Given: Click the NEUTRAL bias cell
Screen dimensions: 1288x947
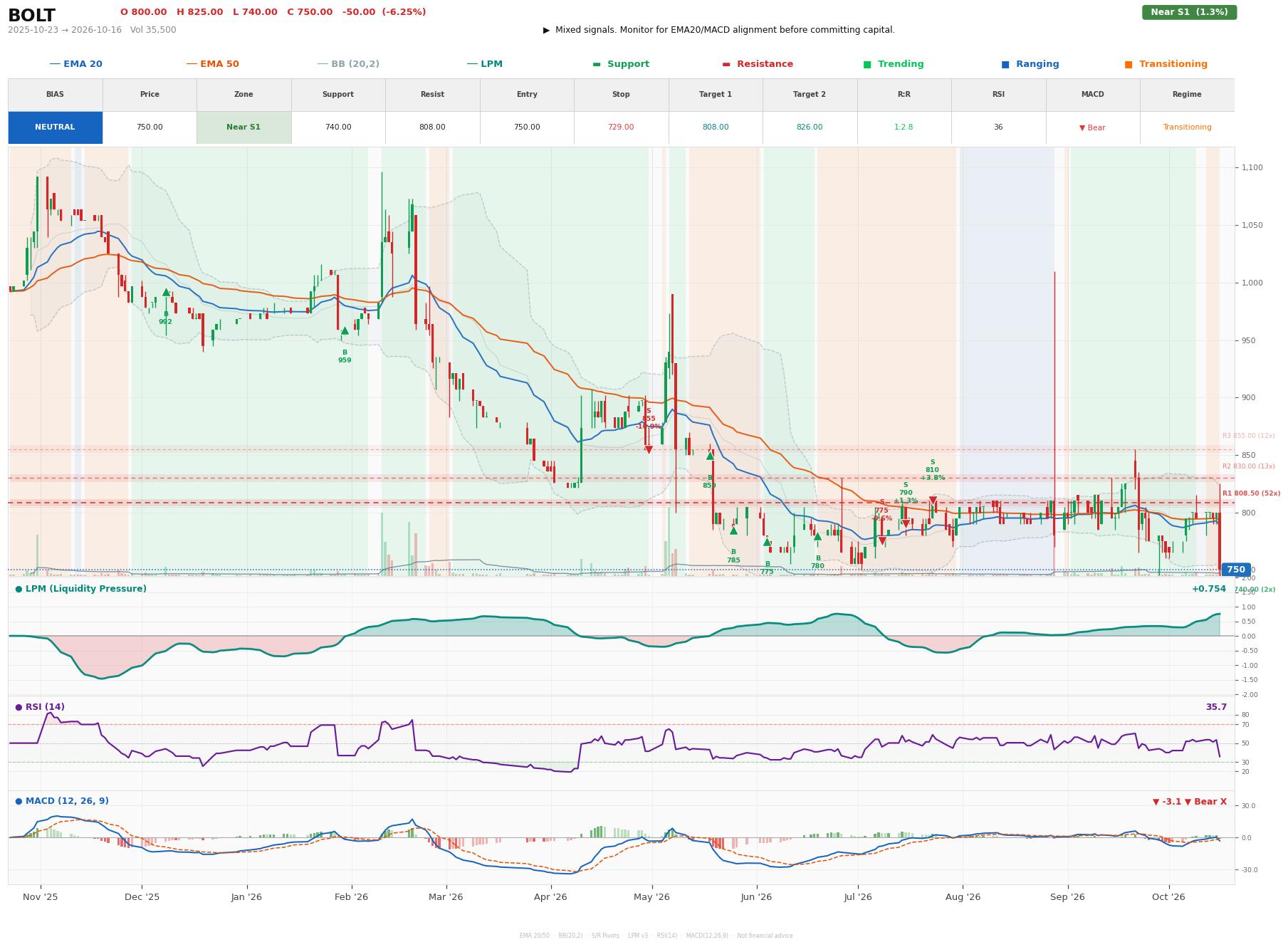Looking at the screenshot, I should 55,127.
